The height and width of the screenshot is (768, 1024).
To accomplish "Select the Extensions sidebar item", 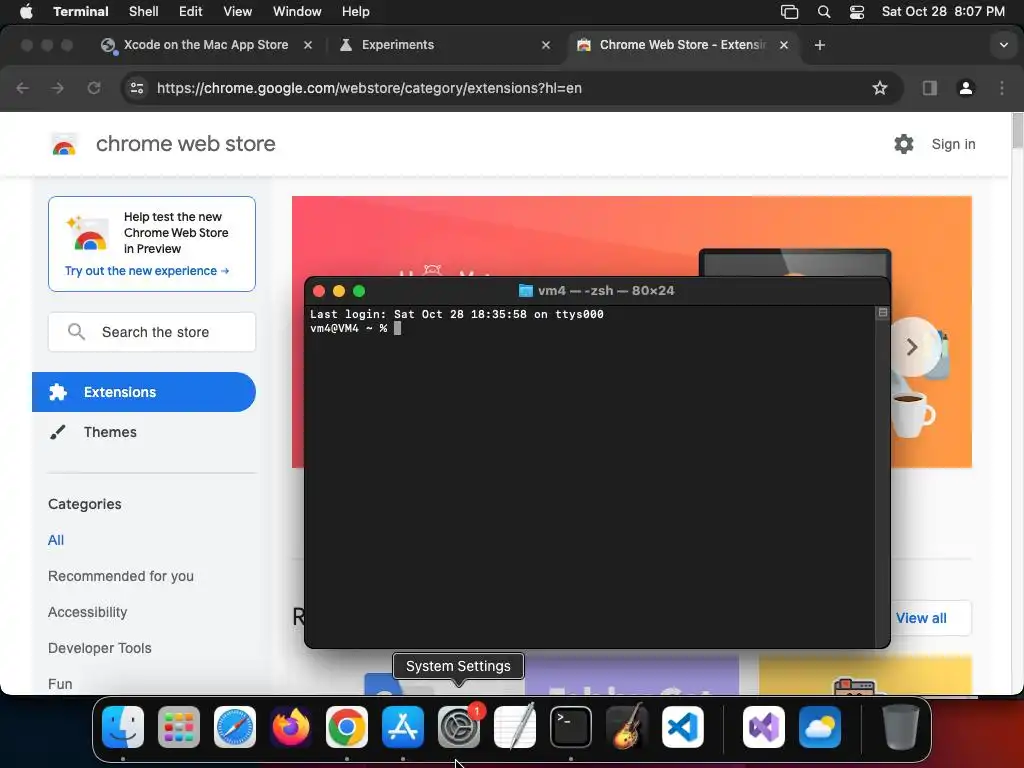I will point(144,392).
